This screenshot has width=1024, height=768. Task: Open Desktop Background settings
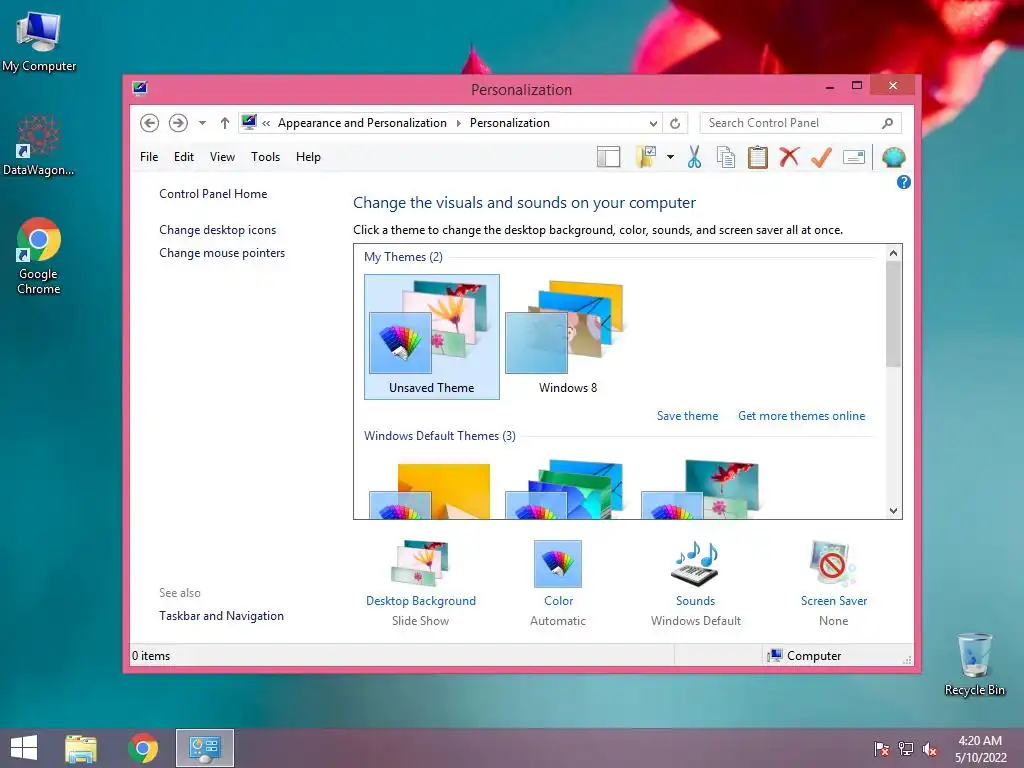click(x=421, y=583)
